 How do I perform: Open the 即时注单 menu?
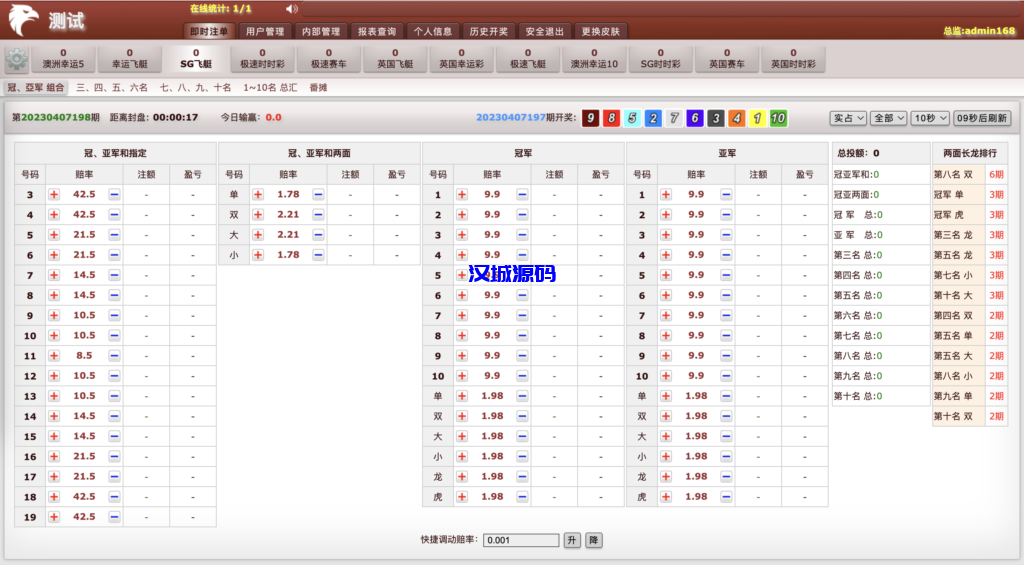tap(209, 31)
